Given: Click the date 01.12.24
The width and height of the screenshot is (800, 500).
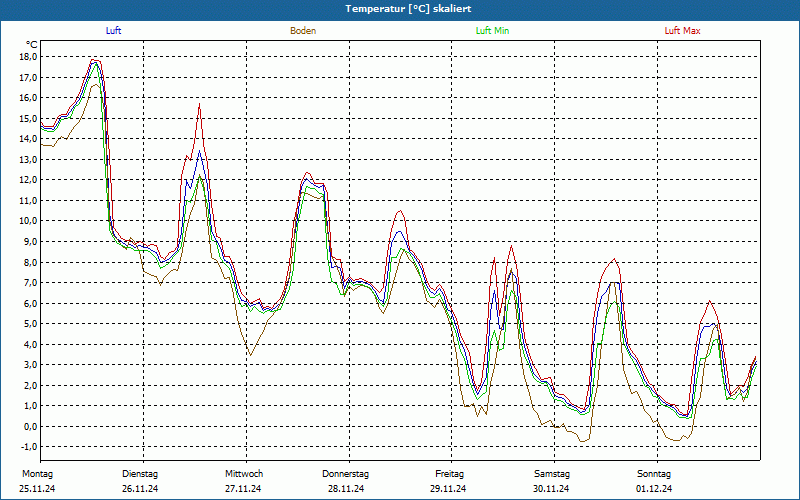Looking at the screenshot, I should 654,489.
